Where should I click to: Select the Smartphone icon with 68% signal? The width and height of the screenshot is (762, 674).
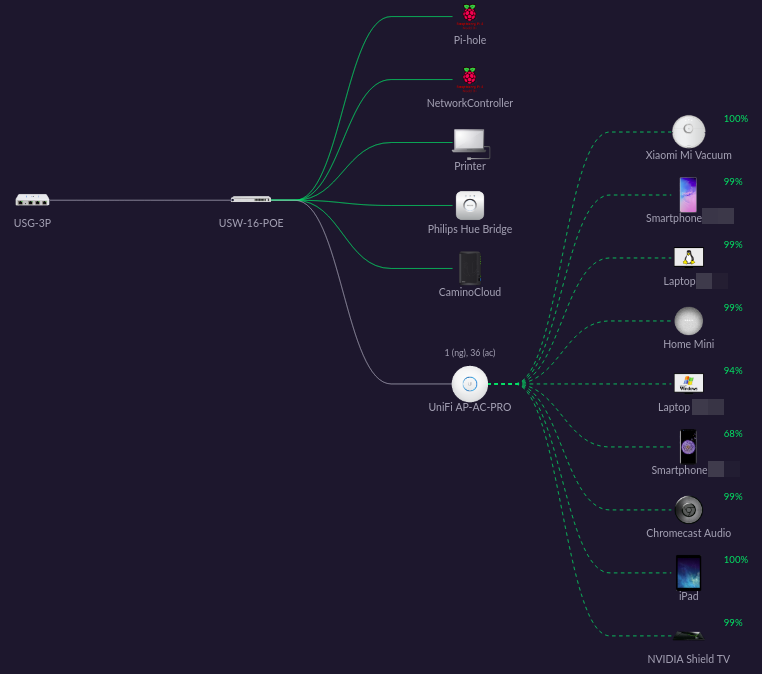688,447
